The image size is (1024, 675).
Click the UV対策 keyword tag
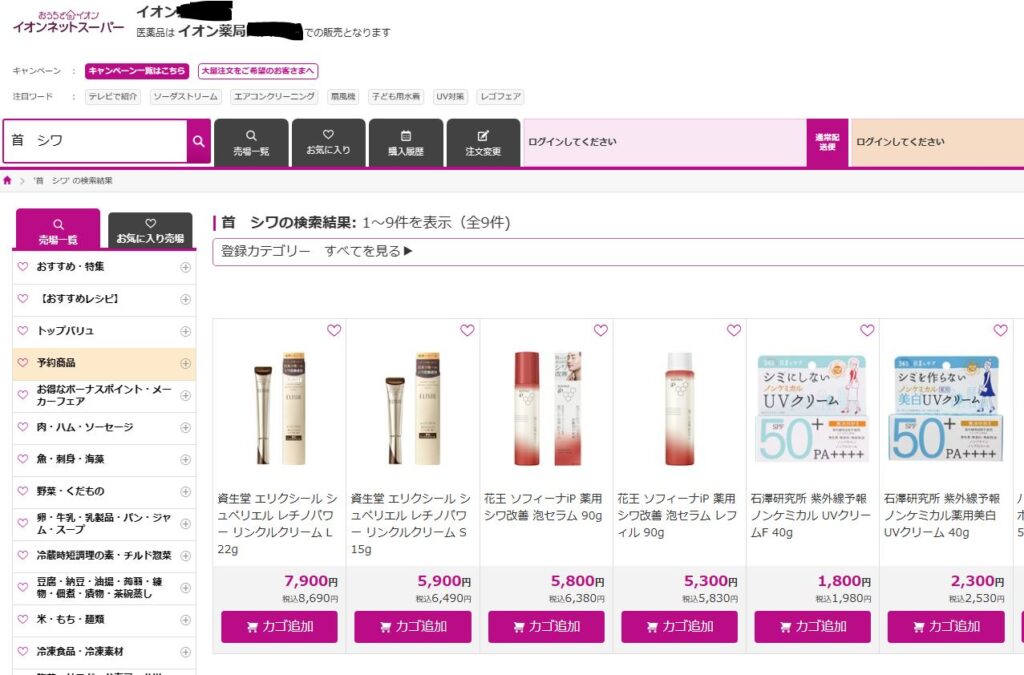pos(450,97)
